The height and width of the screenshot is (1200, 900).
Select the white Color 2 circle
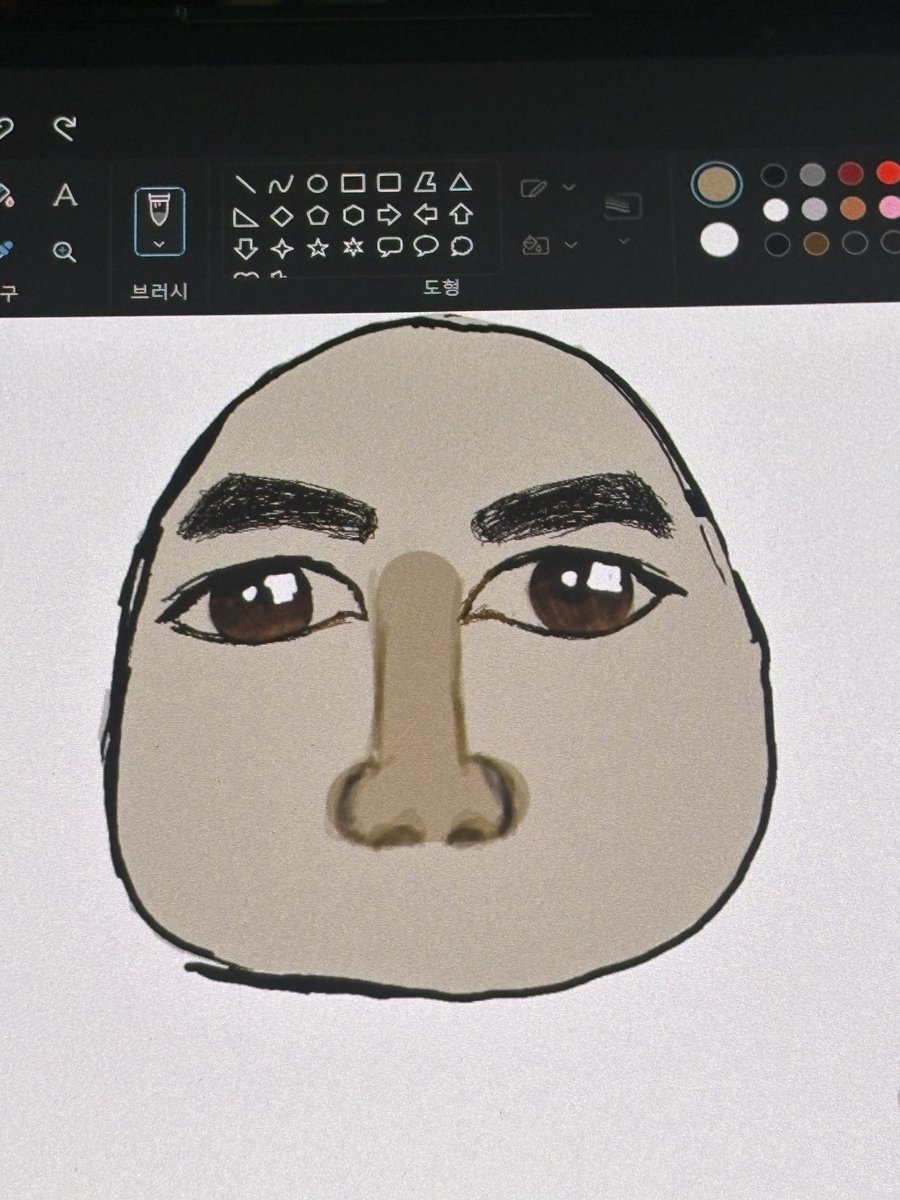719,241
